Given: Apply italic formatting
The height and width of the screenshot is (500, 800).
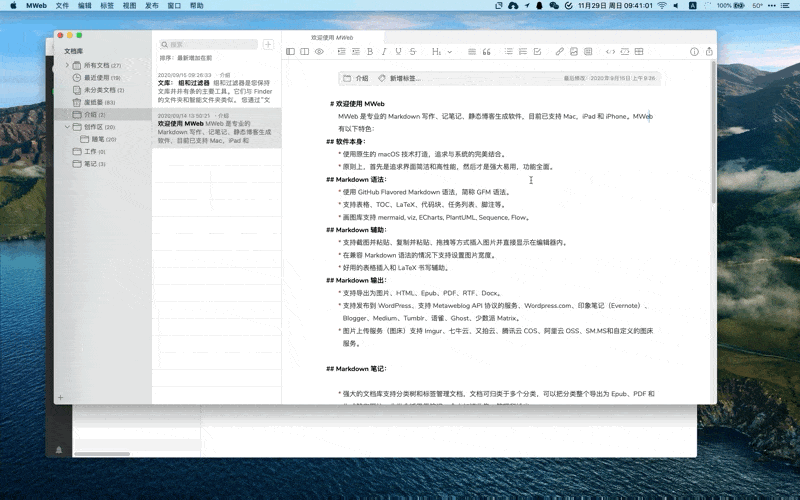Looking at the screenshot, I should (x=384, y=52).
